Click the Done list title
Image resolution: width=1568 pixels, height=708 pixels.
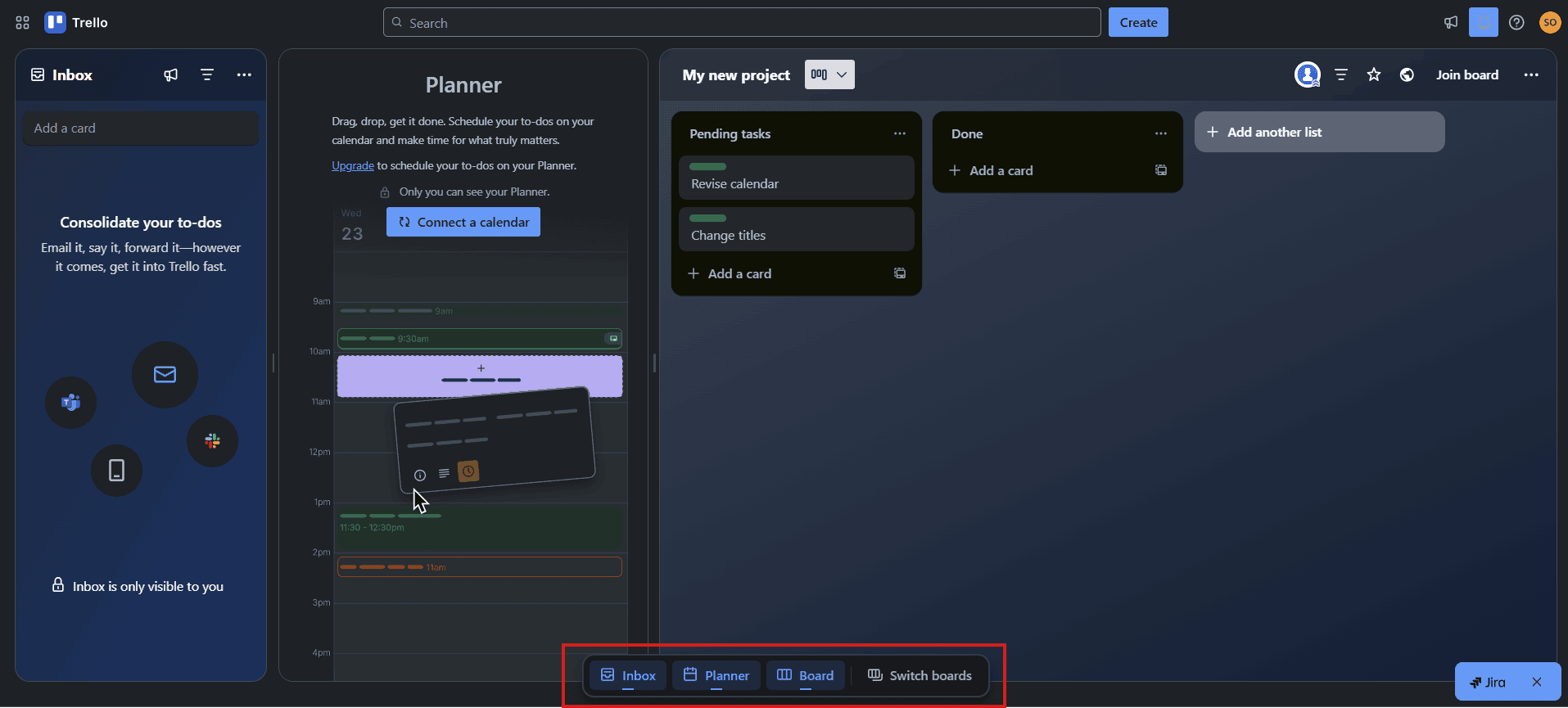click(967, 133)
